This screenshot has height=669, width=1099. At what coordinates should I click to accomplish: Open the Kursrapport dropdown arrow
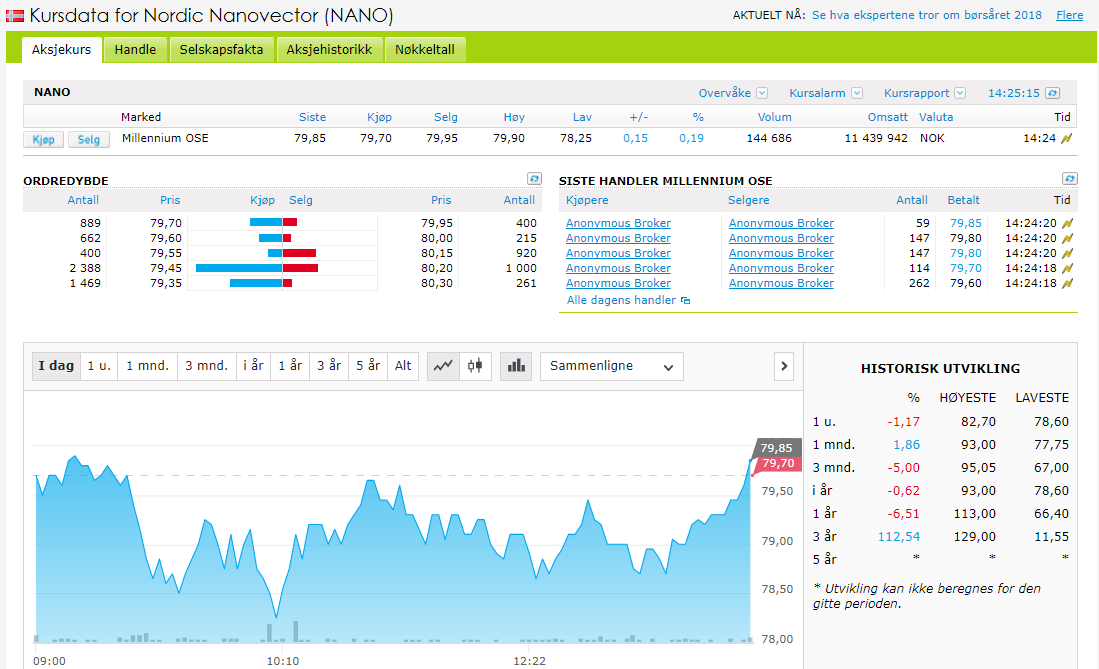click(x=960, y=93)
